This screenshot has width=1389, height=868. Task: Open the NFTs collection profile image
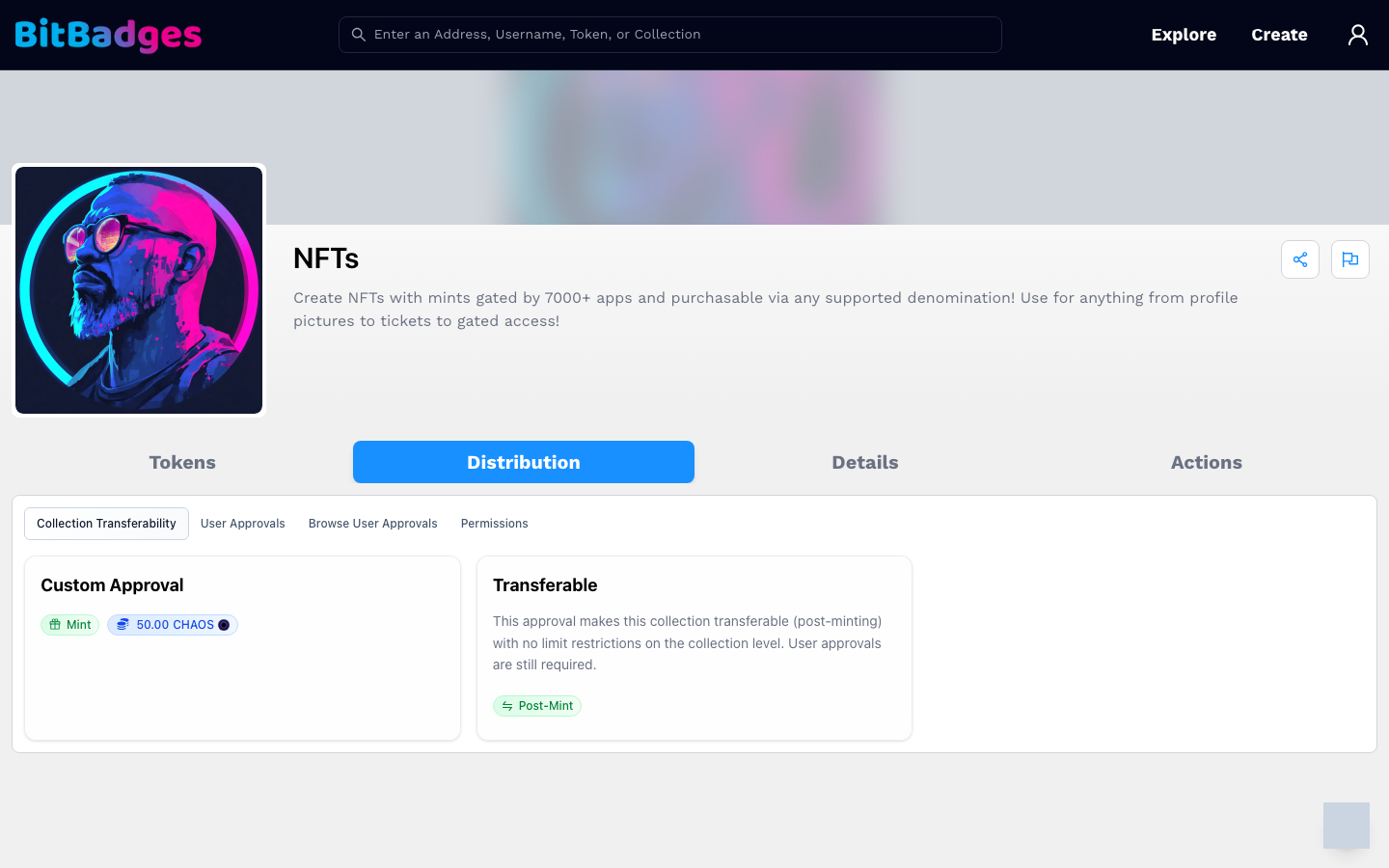point(139,290)
